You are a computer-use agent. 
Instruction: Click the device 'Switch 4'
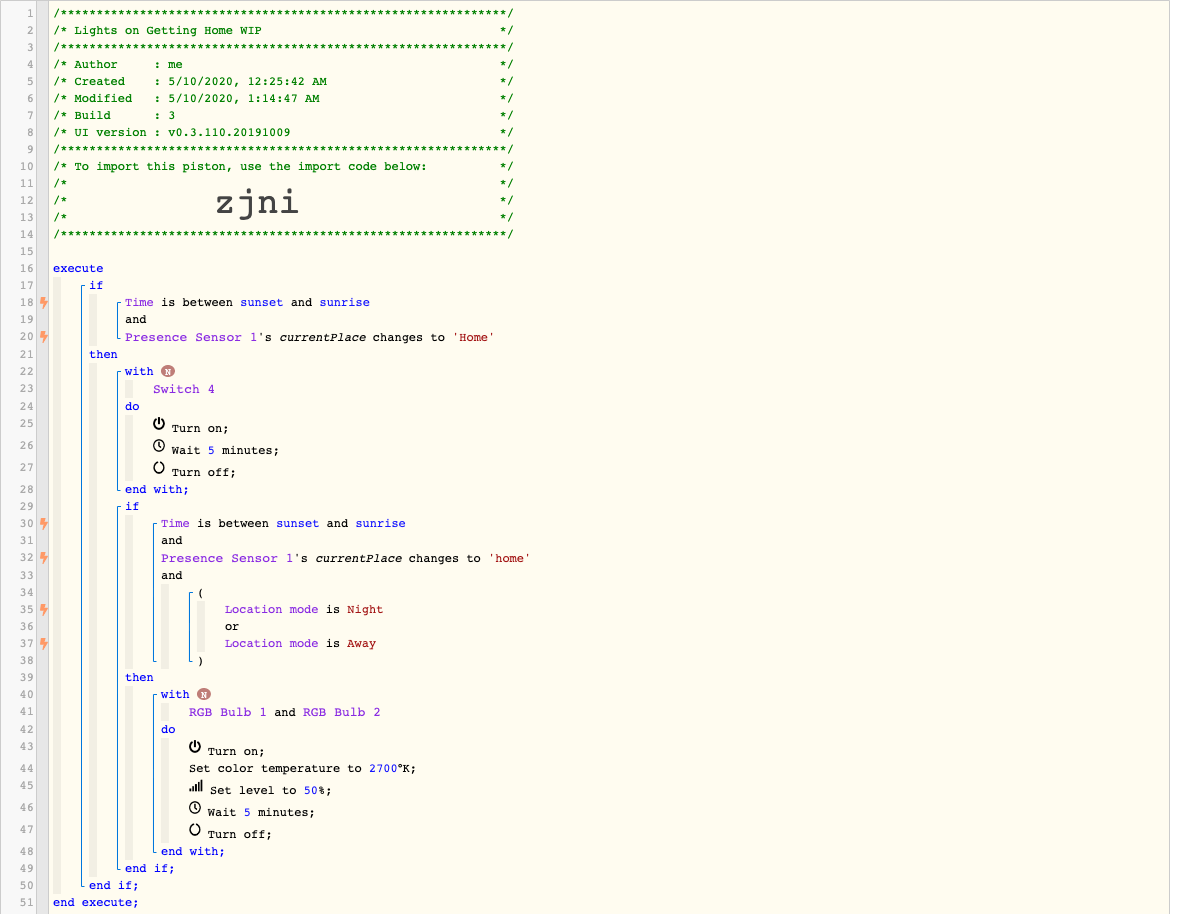pos(184,389)
